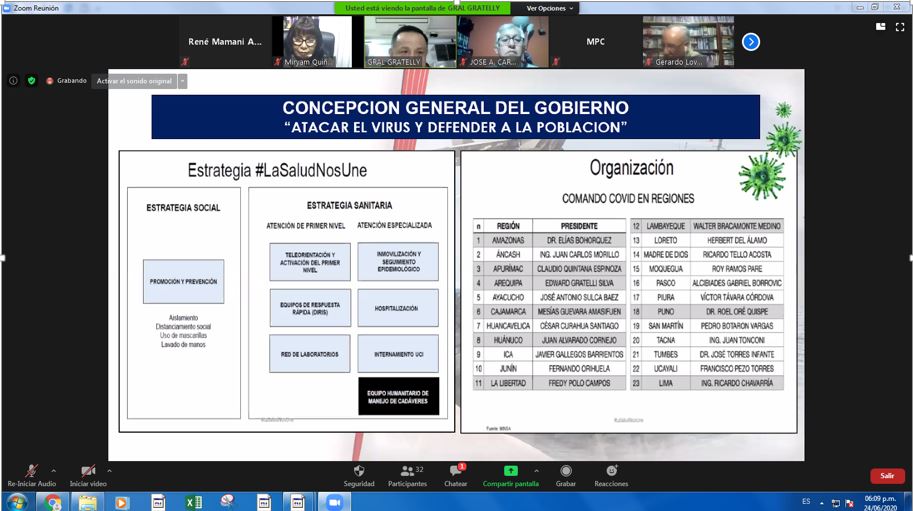Click the green encryption shield icon
913x511 pixels.
[31, 81]
